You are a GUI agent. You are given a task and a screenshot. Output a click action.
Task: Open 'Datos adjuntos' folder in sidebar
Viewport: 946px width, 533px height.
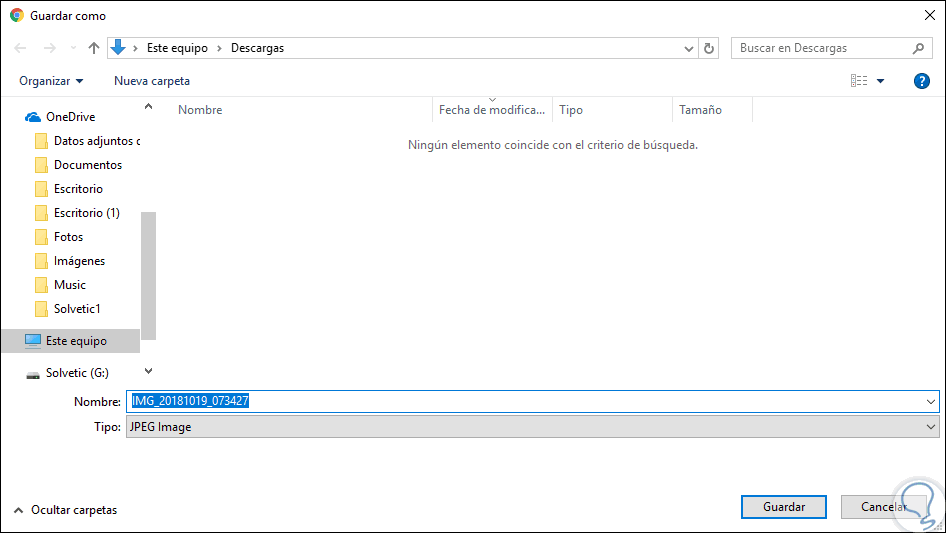(x=97, y=141)
